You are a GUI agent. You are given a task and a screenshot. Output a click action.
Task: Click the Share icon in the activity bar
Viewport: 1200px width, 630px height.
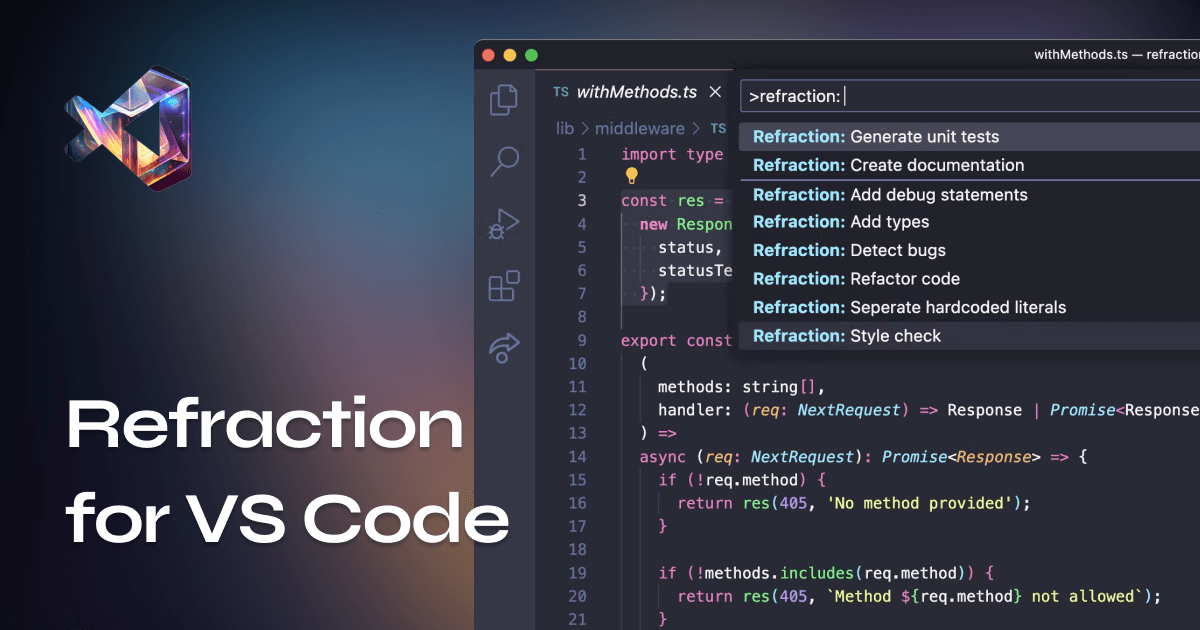pos(503,348)
